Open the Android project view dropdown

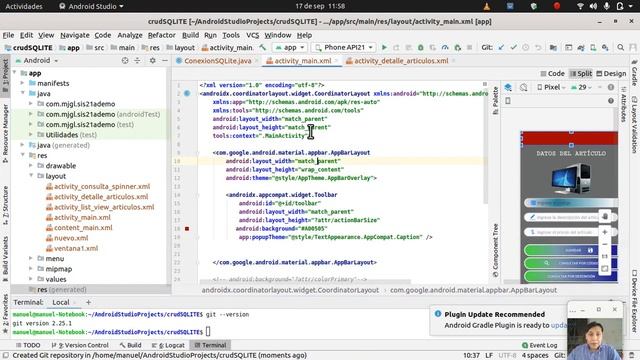(x=37, y=60)
